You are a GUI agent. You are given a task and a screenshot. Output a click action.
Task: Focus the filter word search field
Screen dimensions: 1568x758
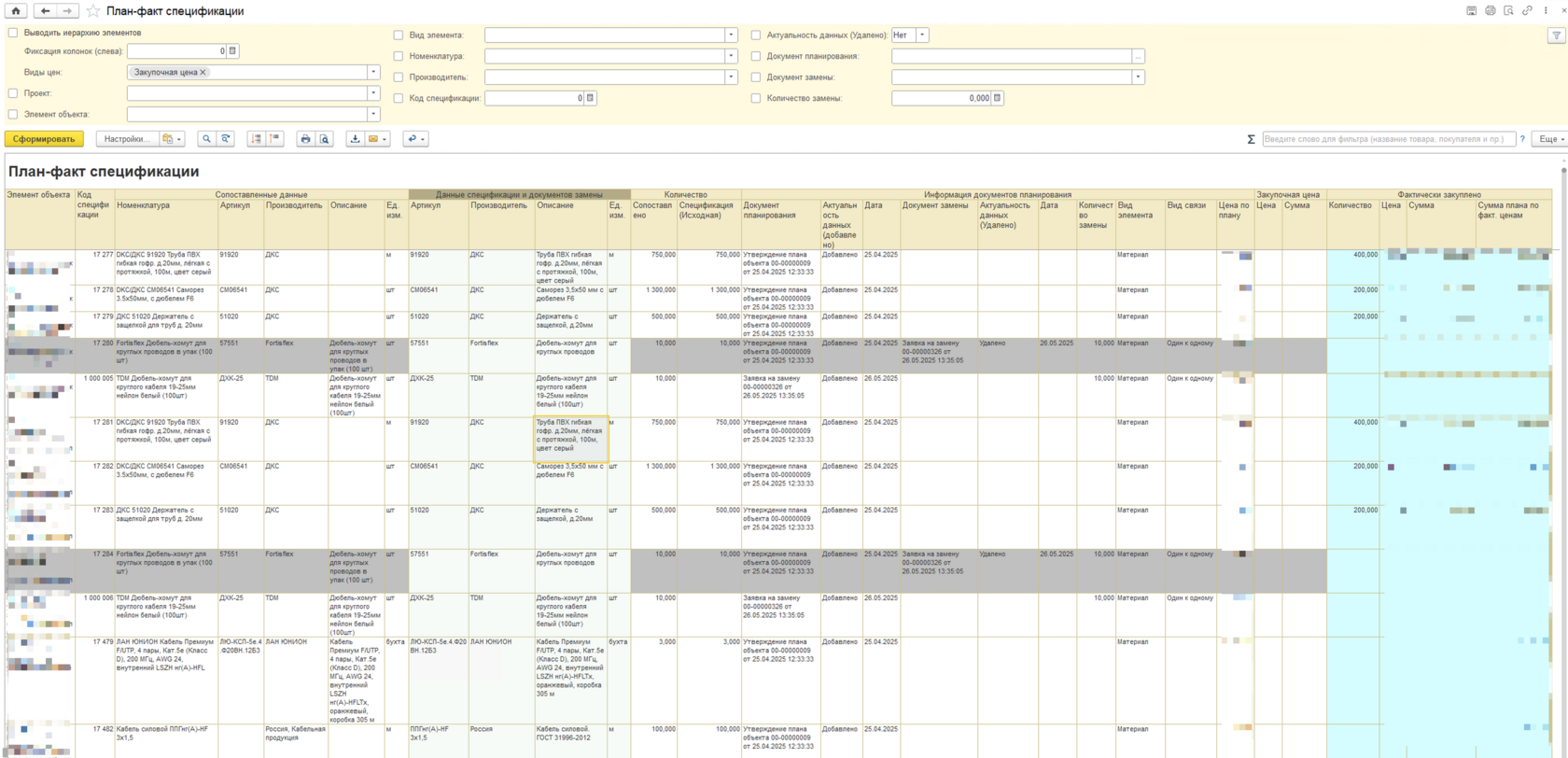click(1388, 139)
